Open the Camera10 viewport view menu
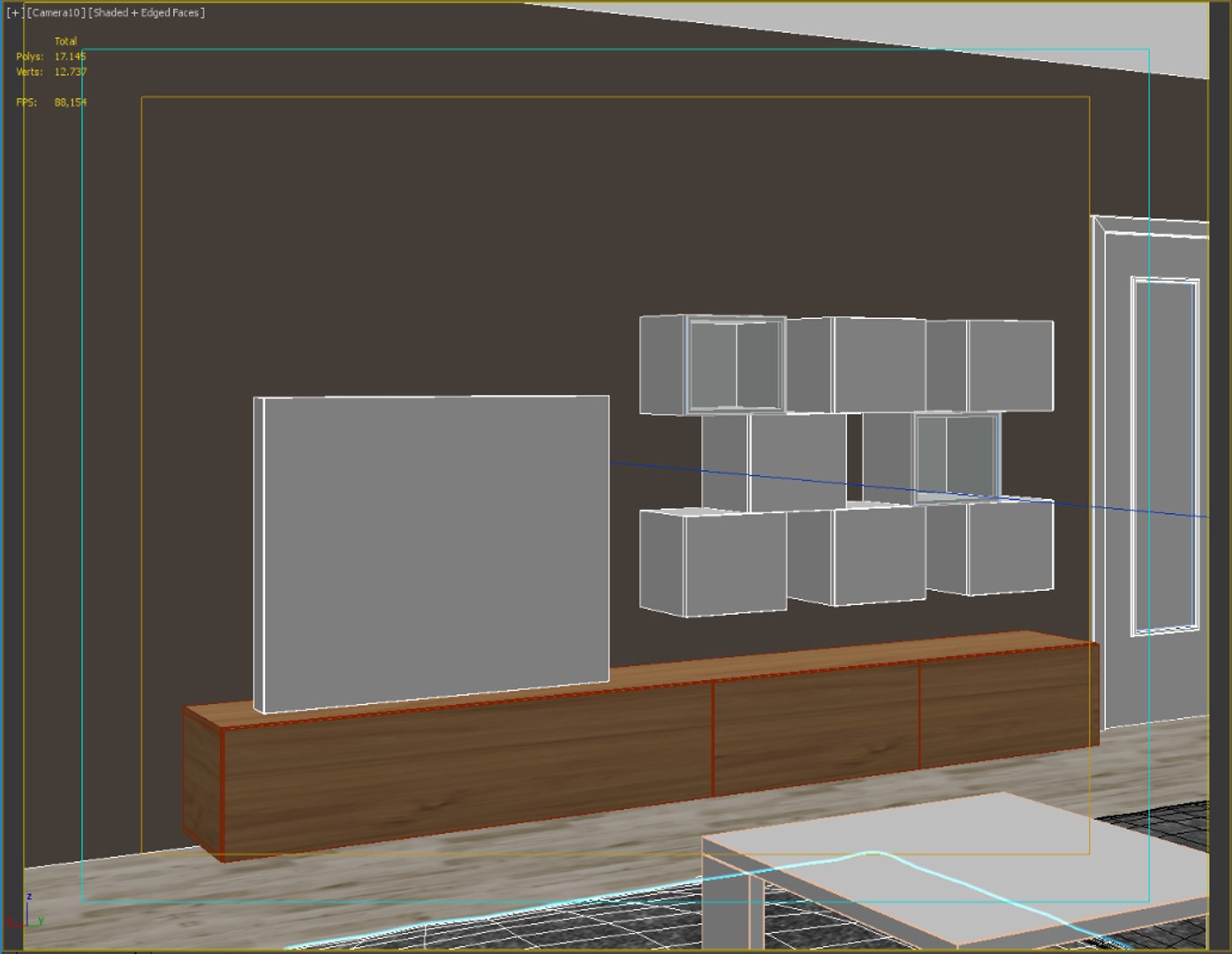Screen dimensions: 1232x954 pyautogui.click(x=57, y=13)
